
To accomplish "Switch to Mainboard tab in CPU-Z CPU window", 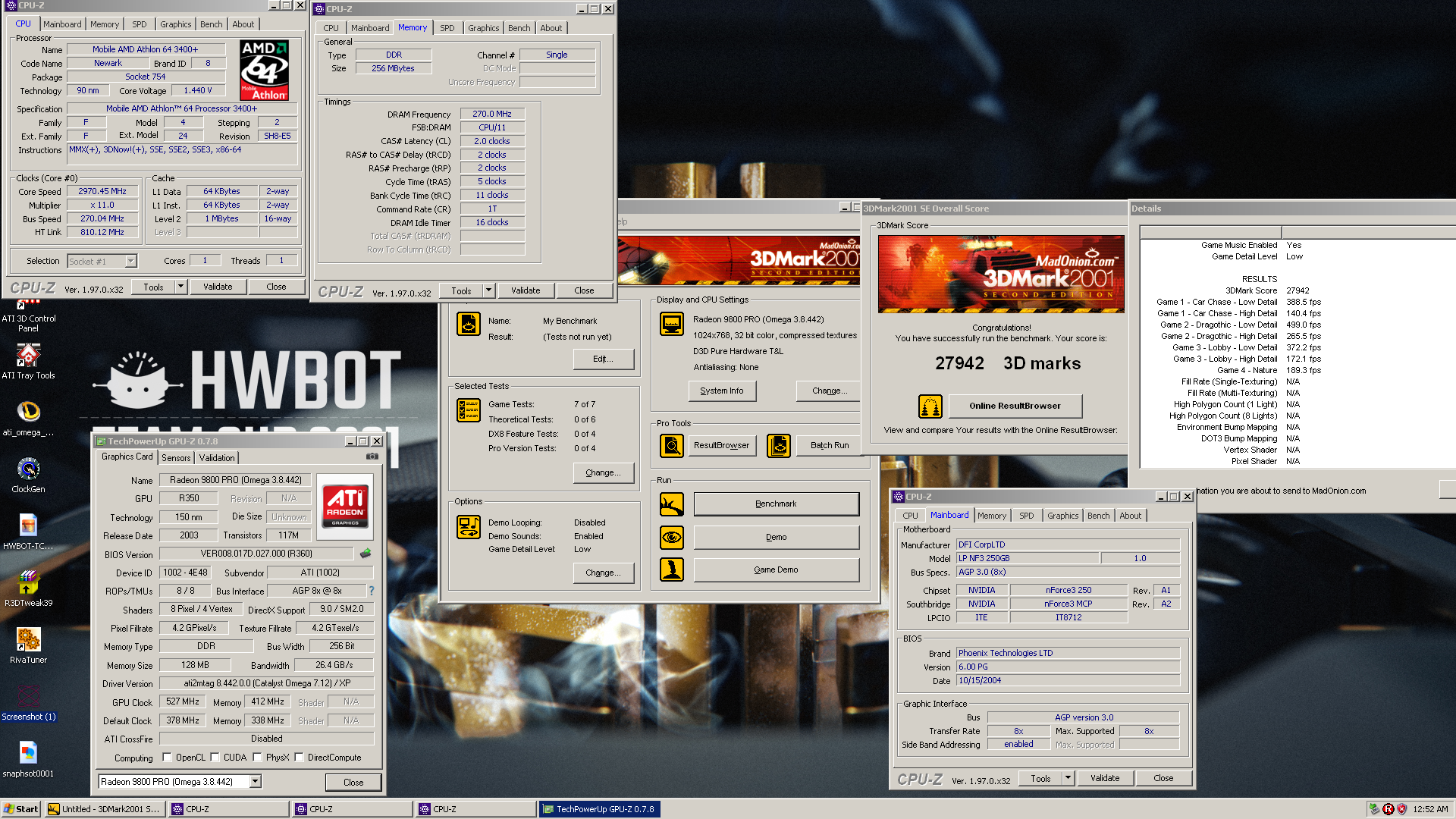I will point(62,24).
